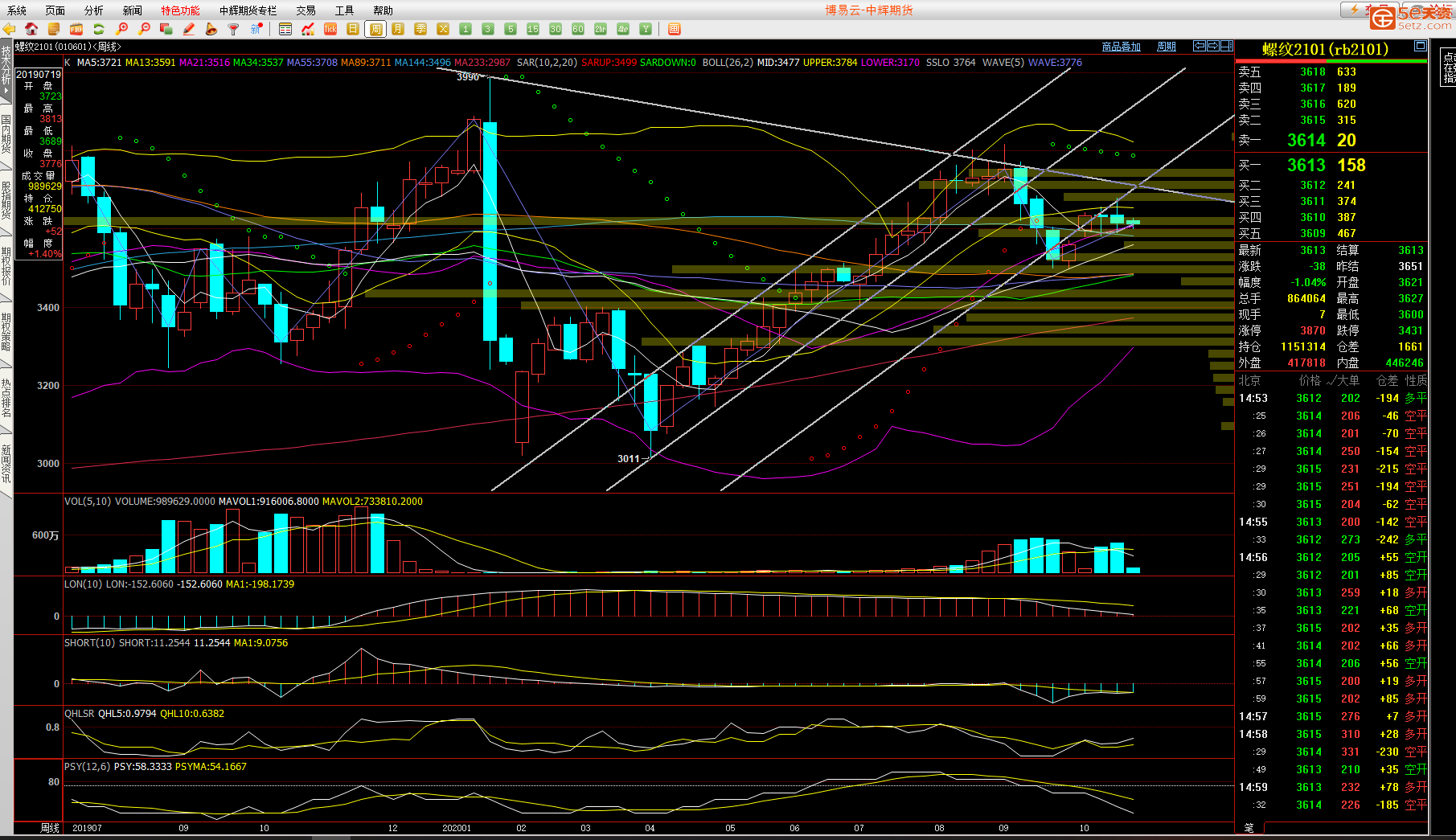The height and width of the screenshot is (840, 1456).
Task: Open the 系统 menu
Action: (17, 10)
